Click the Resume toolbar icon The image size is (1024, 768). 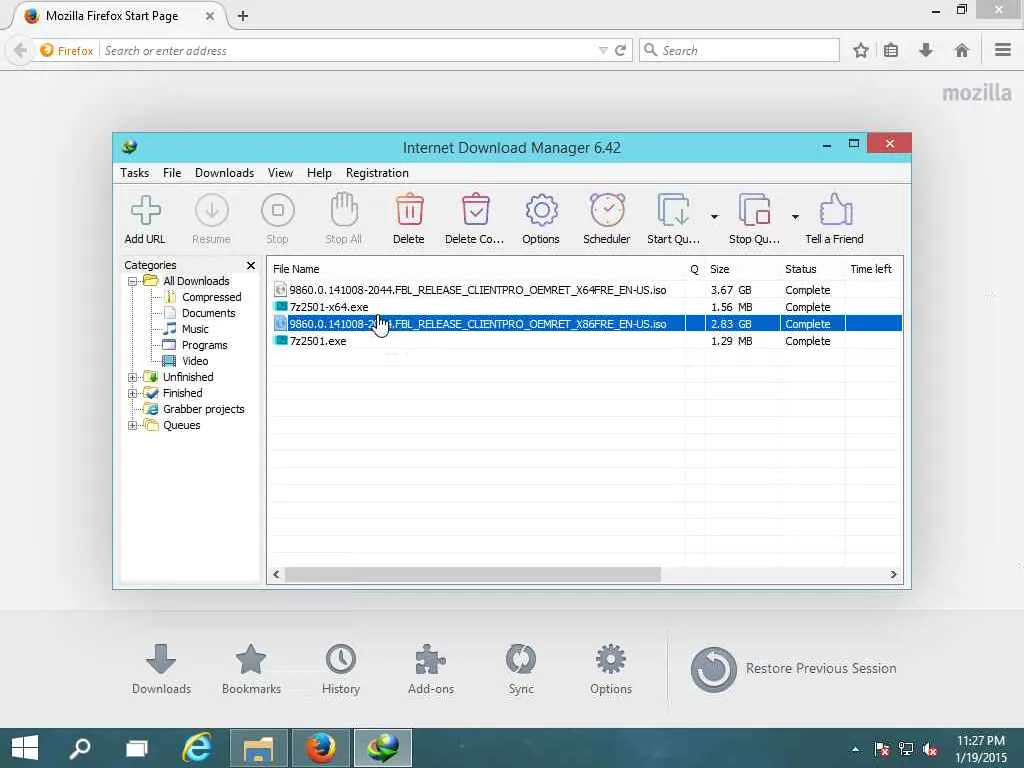click(x=212, y=210)
